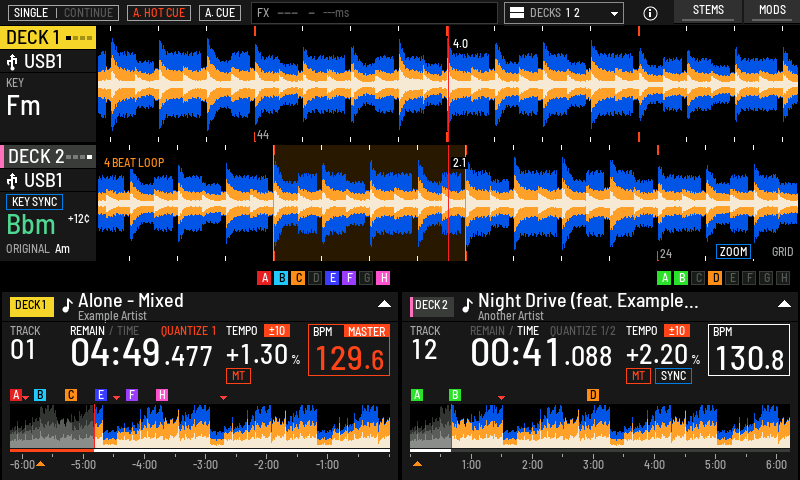Expand Deck 2 track info arrow
This screenshot has width=800, height=480.
[x=784, y=304]
